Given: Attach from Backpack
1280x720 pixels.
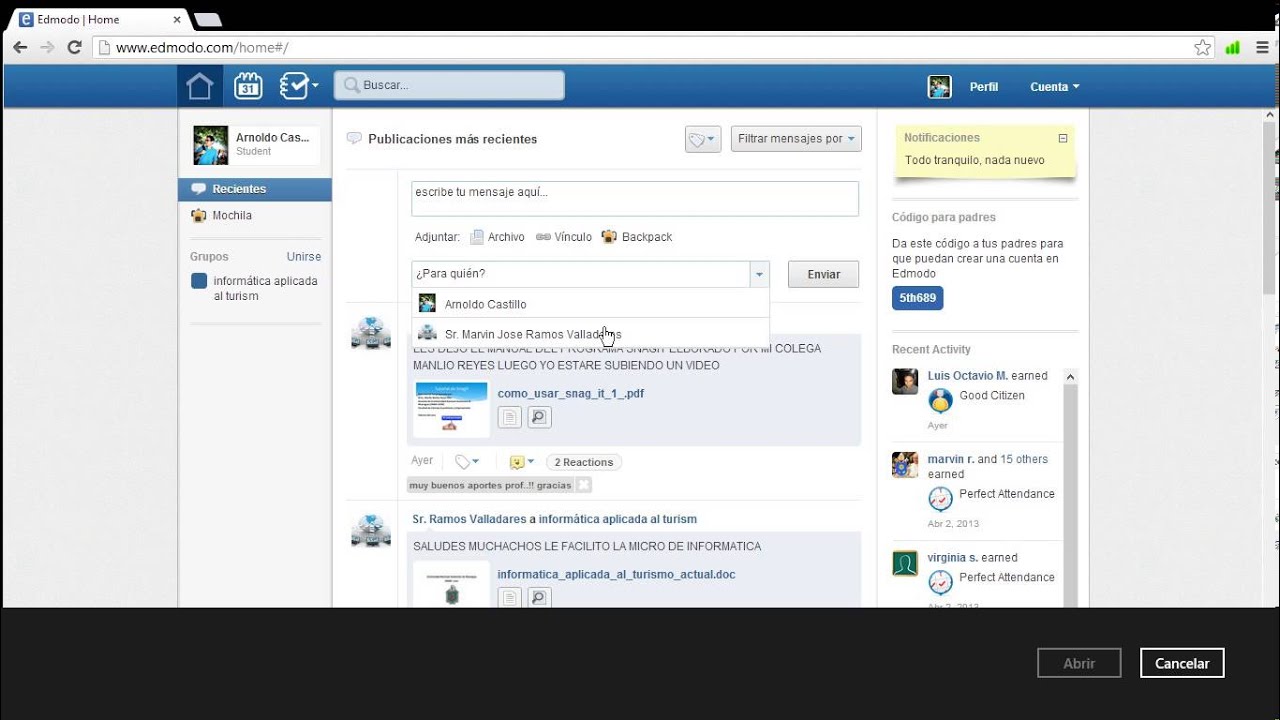Looking at the screenshot, I should (x=636, y=237).
